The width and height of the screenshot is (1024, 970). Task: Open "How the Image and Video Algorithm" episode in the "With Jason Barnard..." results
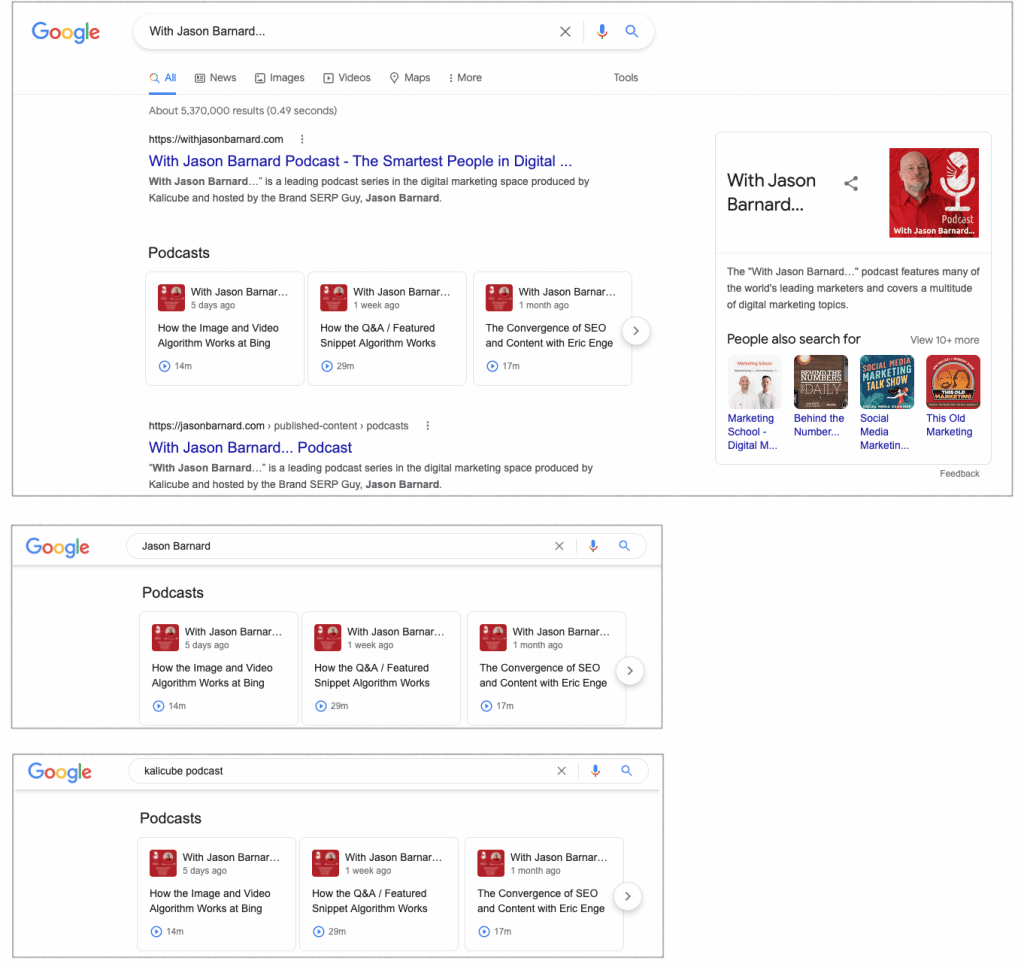218,336
